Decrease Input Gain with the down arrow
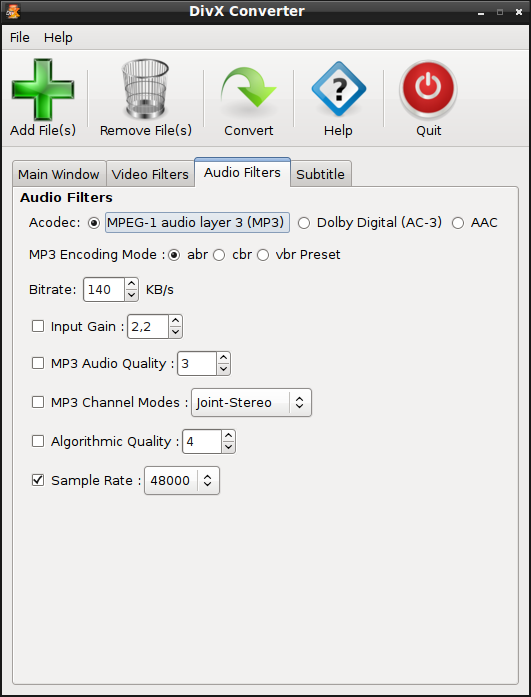Viewport: 531px width, 697px height. pyautogui.click(x=176, y=332)
